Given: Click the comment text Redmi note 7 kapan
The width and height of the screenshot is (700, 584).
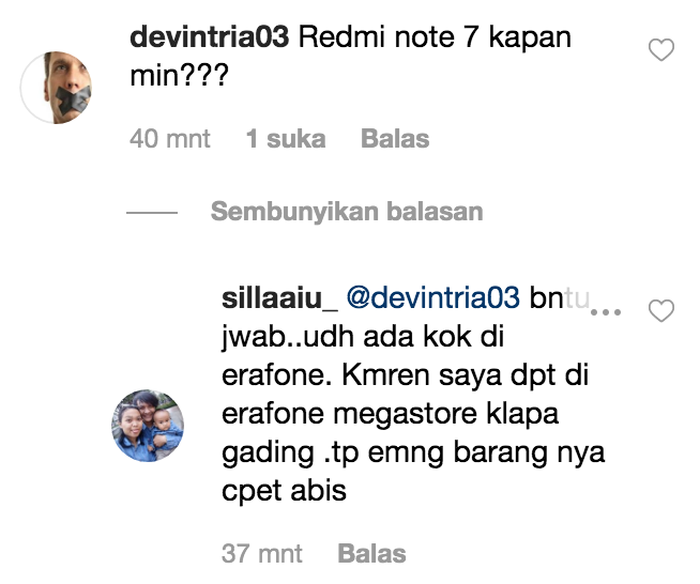Looking at the screenshot, I should coord(435,38).
